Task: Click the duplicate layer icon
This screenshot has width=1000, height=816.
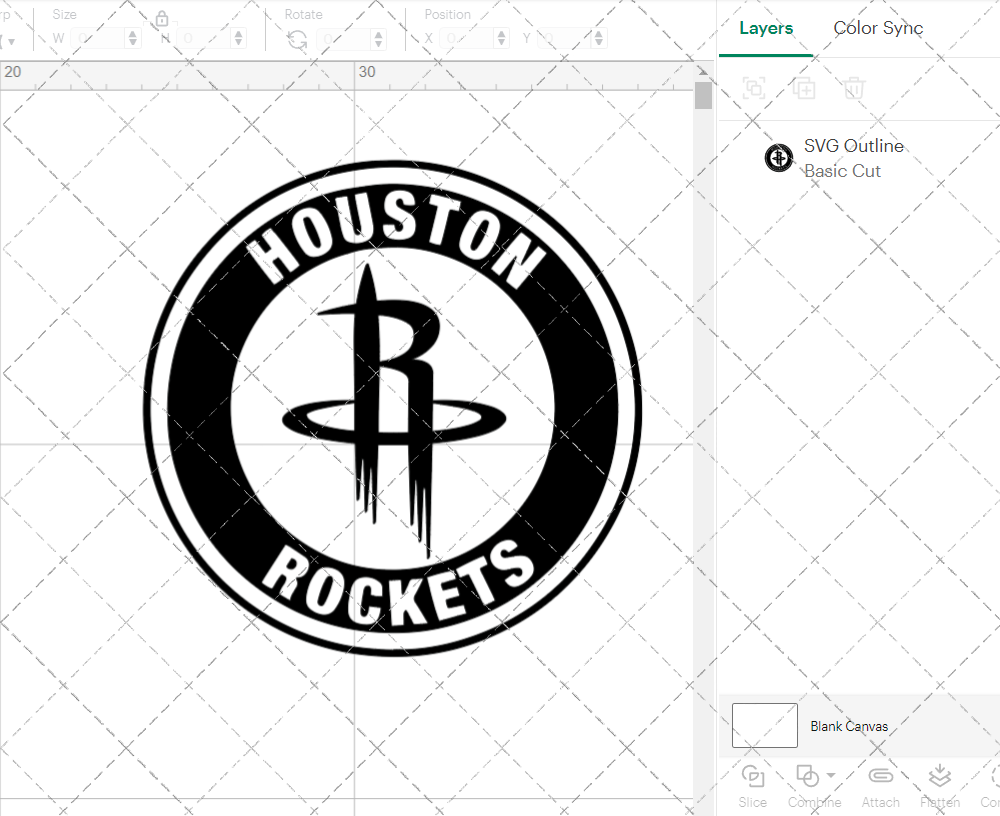Action: [804, 88]
